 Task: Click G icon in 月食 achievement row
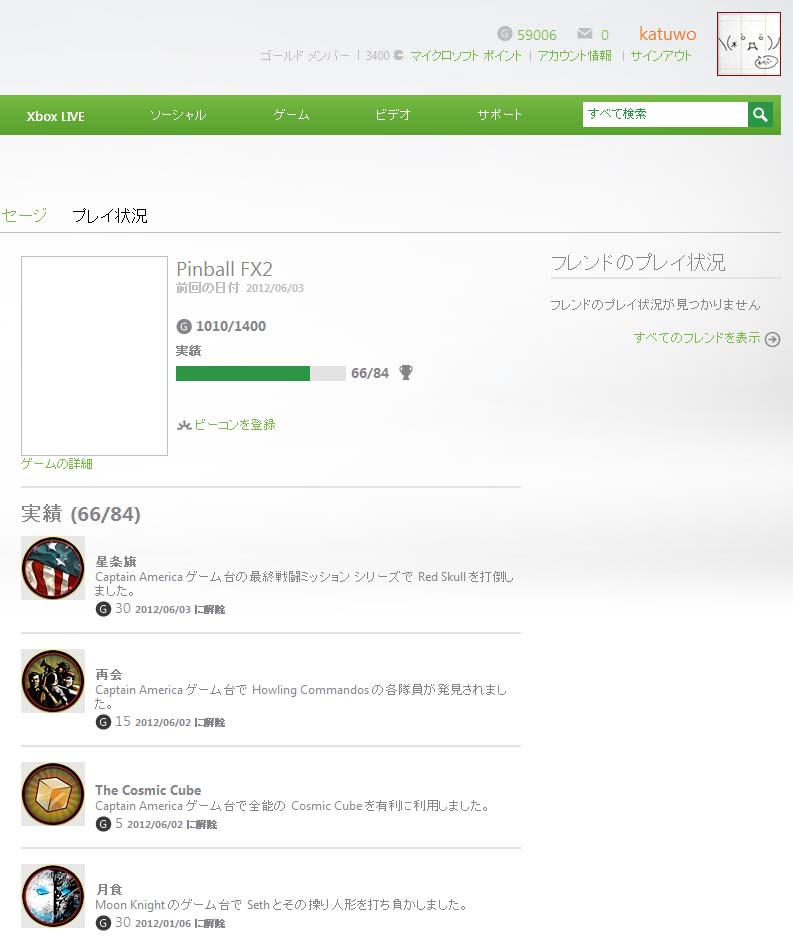click(x=103, y=923)
